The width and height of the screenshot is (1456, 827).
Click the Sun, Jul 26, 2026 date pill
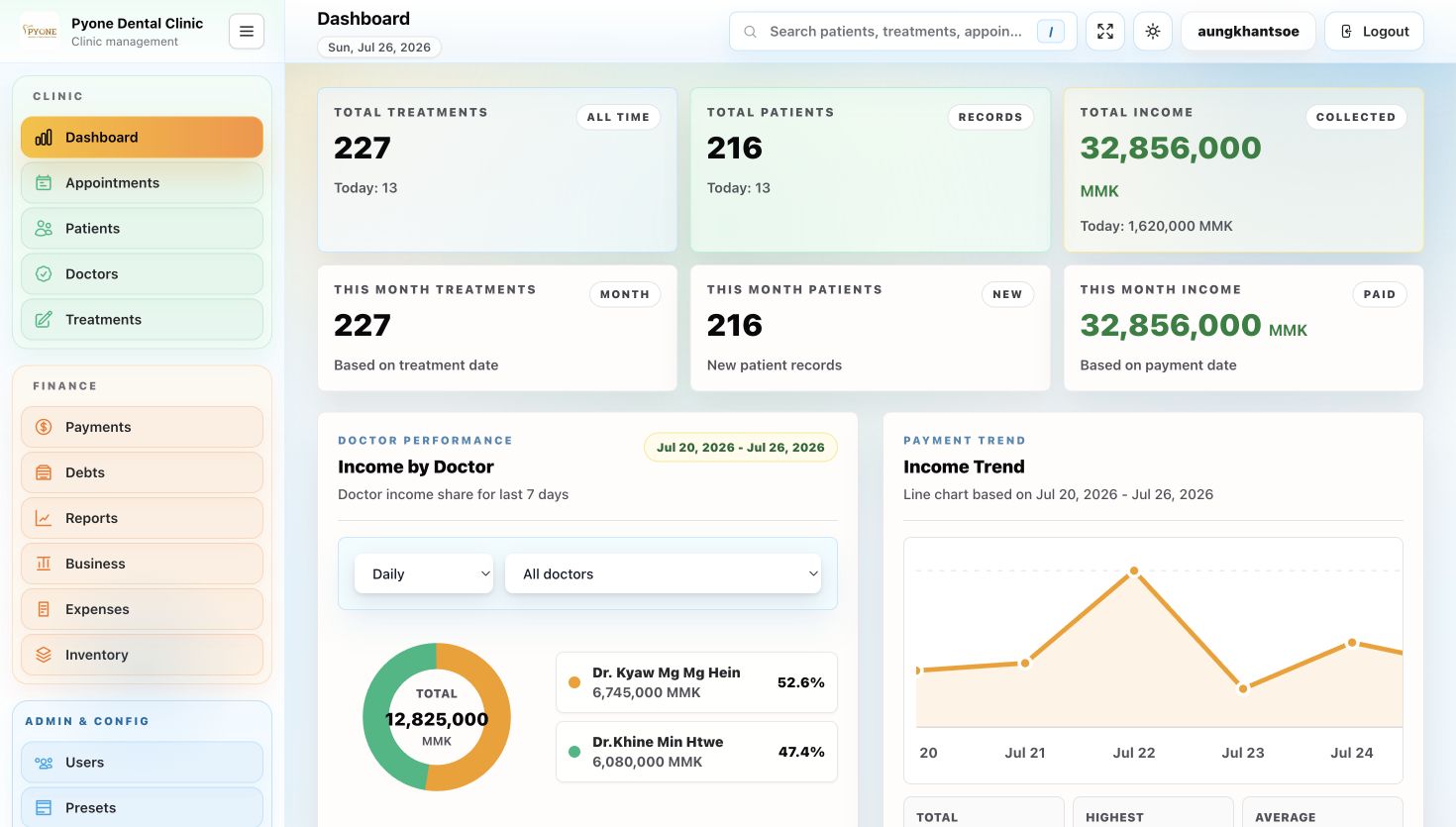click(379, 48)
